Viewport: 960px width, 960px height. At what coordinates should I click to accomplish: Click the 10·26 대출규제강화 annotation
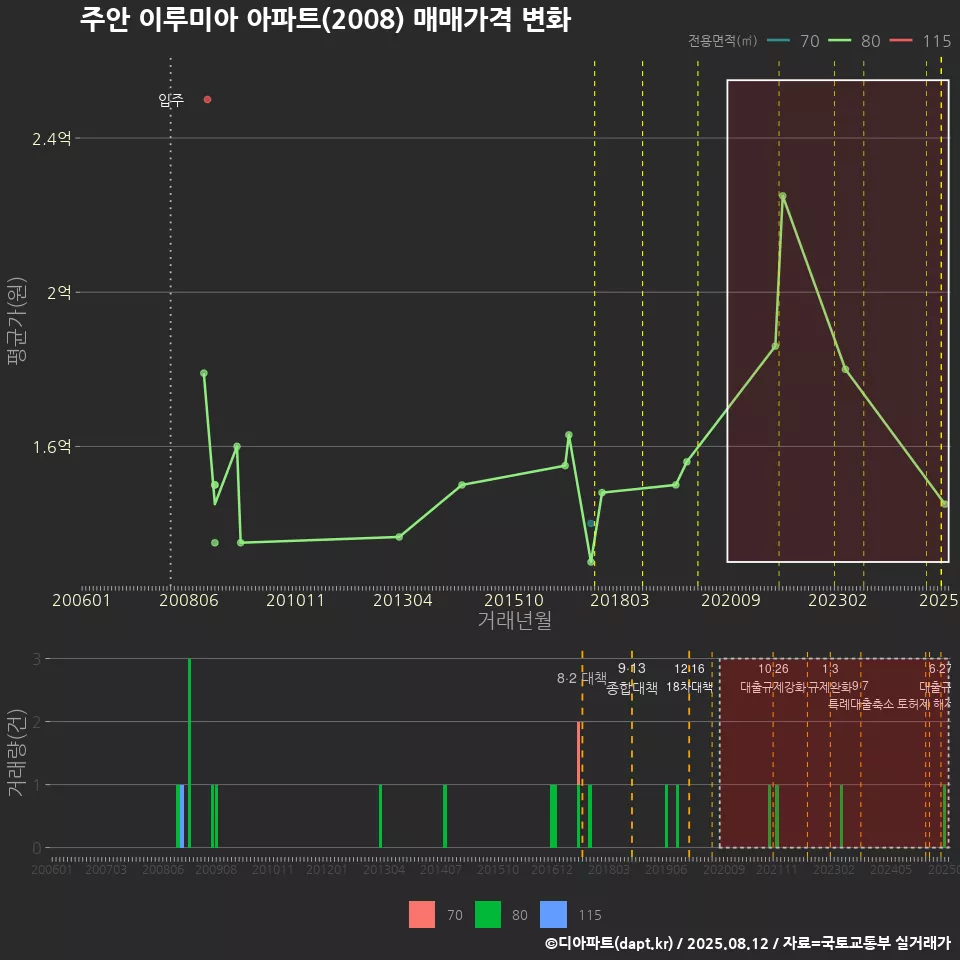773,678
